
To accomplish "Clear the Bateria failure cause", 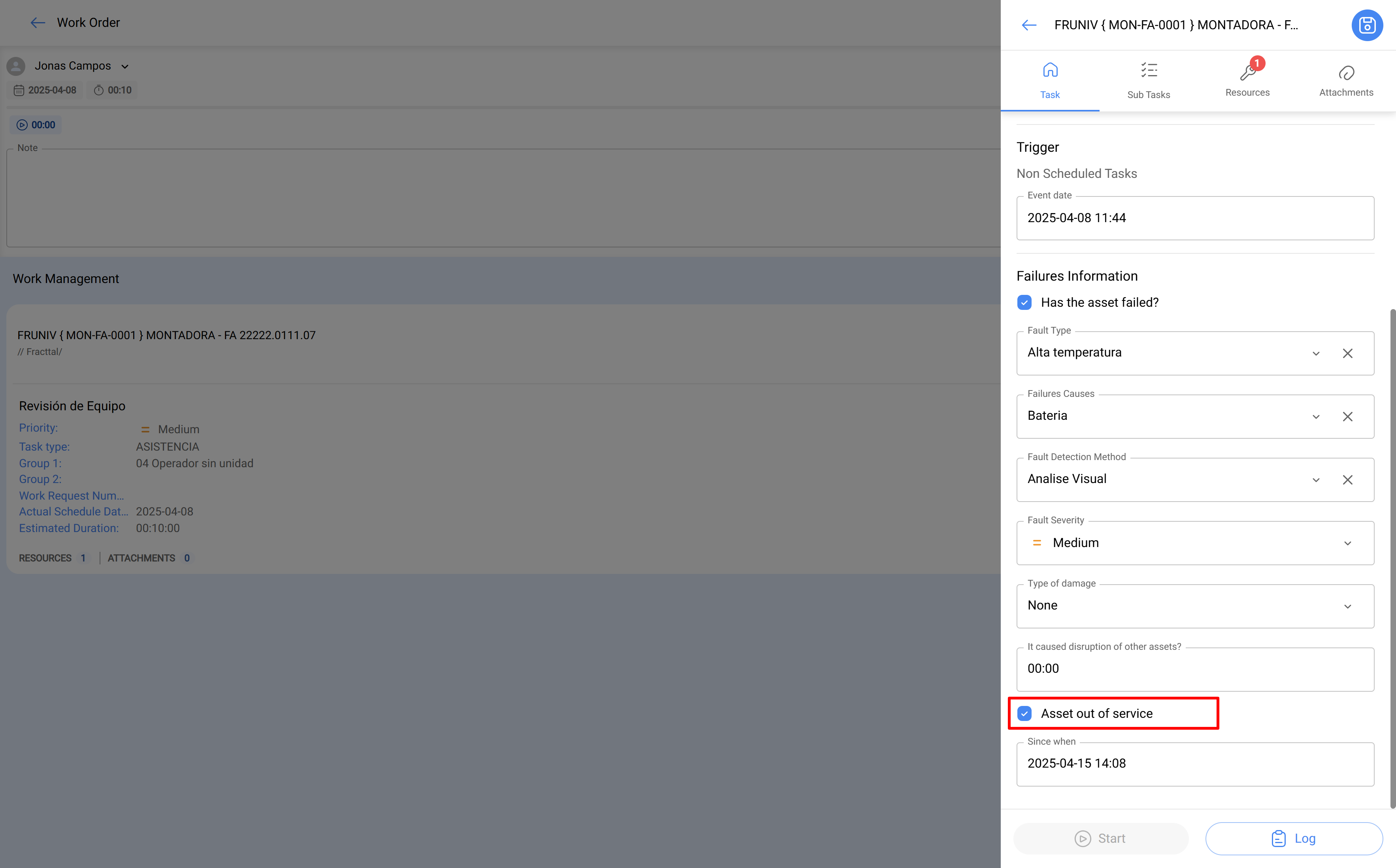I will tap(1348, 416).
